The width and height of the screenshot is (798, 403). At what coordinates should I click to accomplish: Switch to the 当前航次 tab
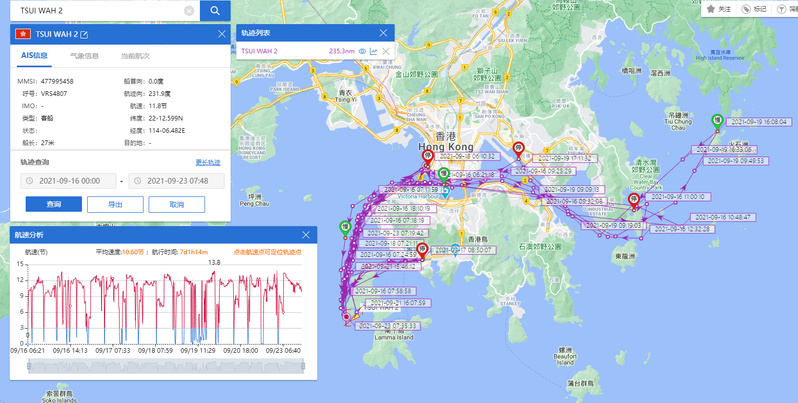(x=135, y=56)
